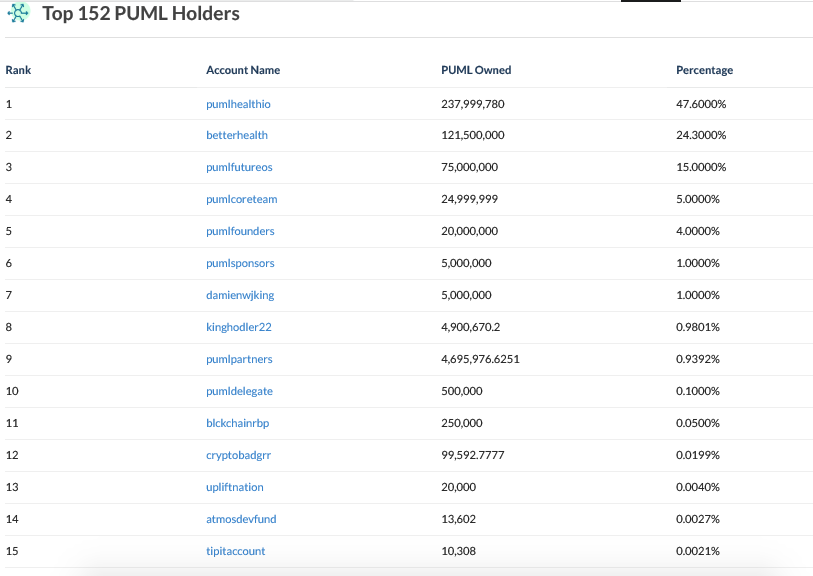813x576 pixels.
Task: Click the Rank column header
Action: [x=18, y=70]
